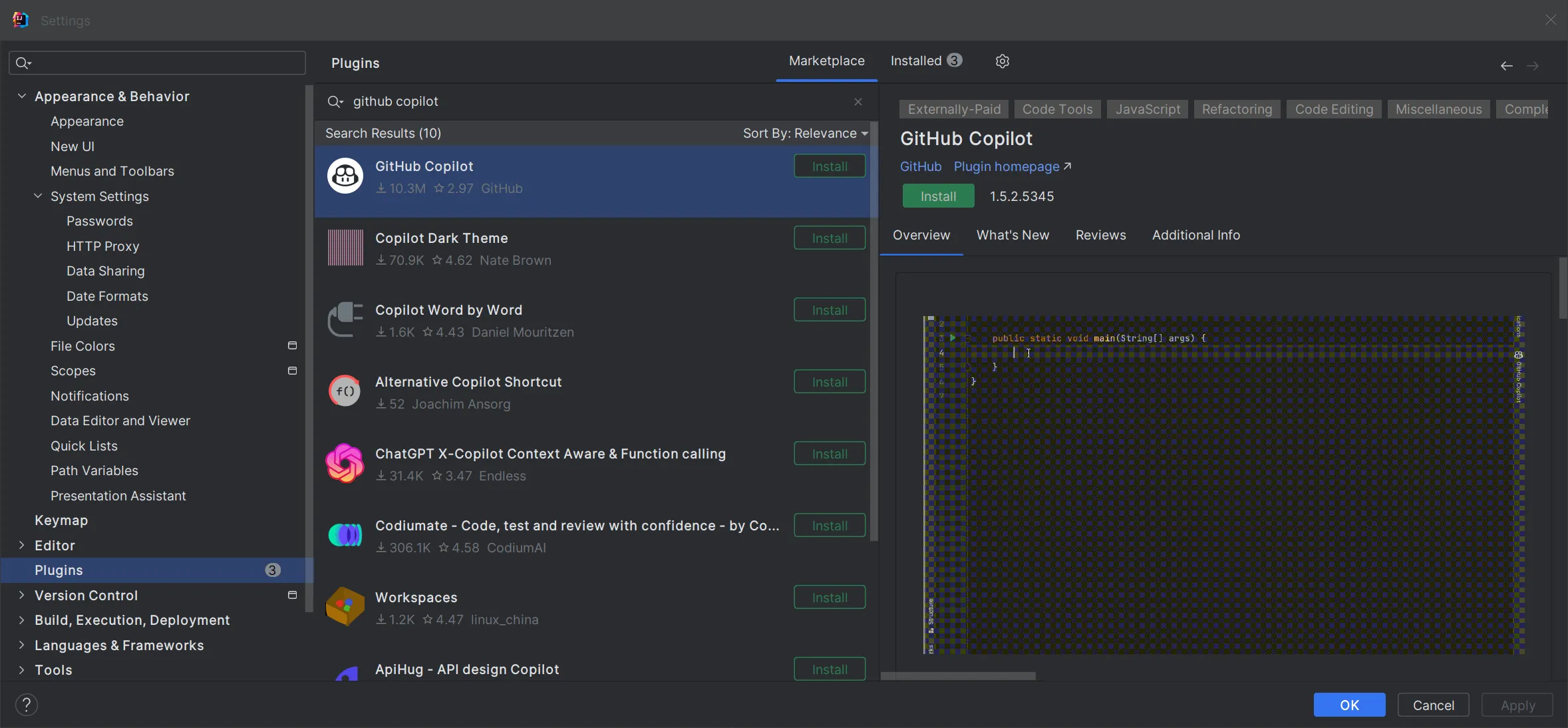Open the Overview tab
This screenshot has height=728, width=1568.
(921, 236)
